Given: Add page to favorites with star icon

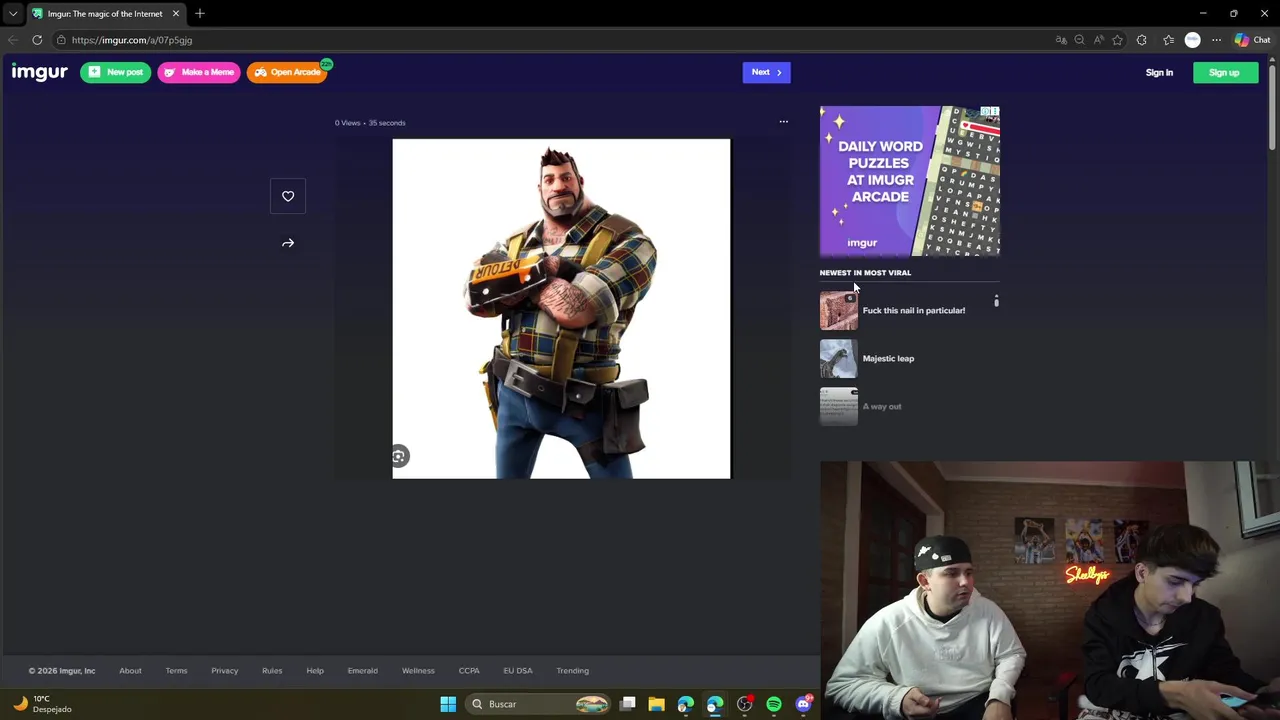Looking at the screenshot, I should pos(1117,40).
